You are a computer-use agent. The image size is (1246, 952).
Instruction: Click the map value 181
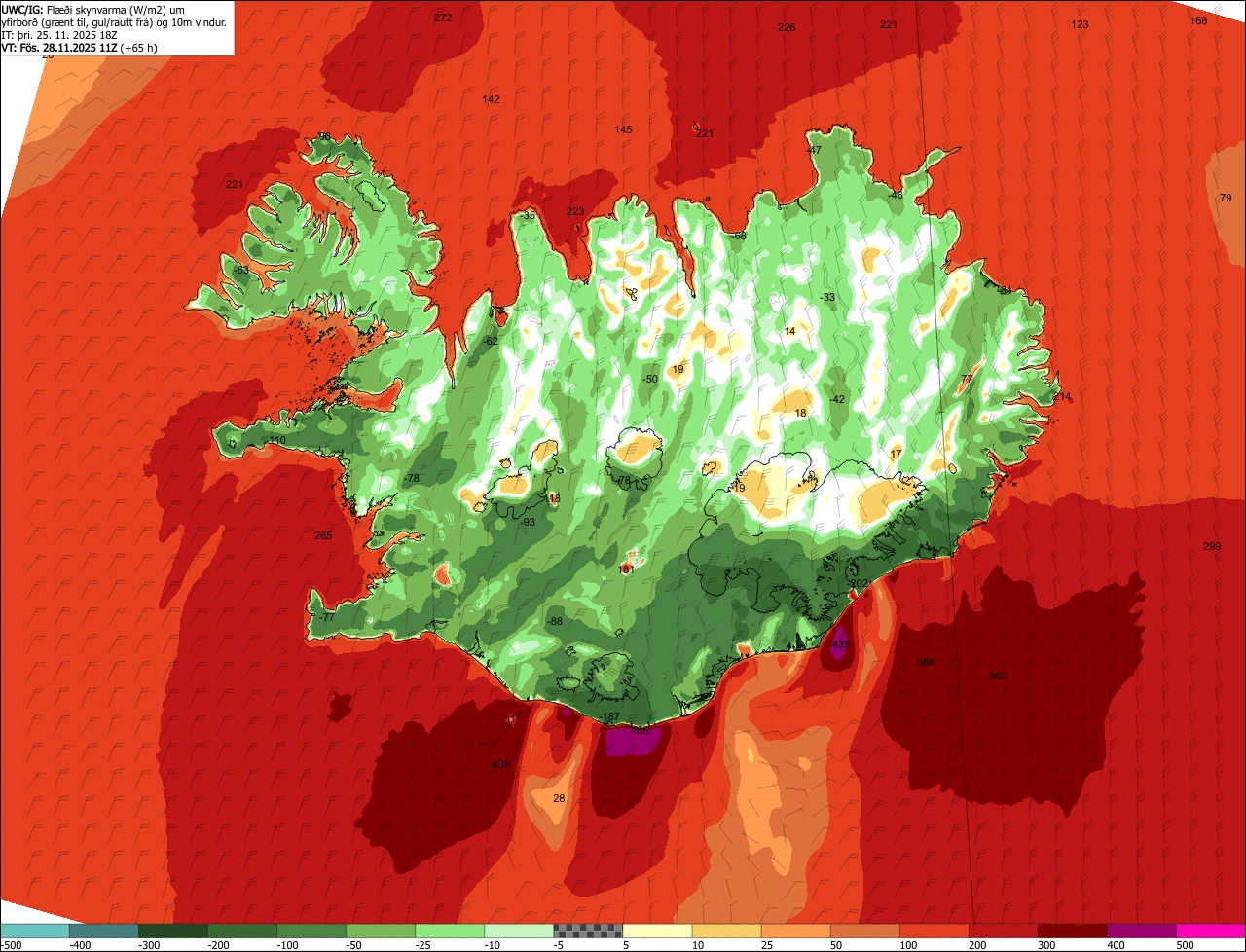[x=626, y=568]
